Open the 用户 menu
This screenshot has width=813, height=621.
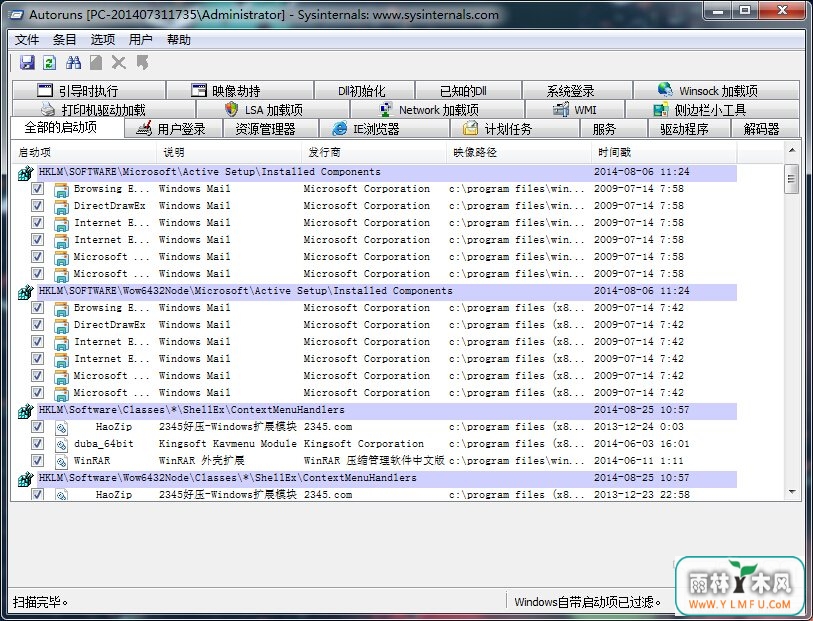click(141, 40)
